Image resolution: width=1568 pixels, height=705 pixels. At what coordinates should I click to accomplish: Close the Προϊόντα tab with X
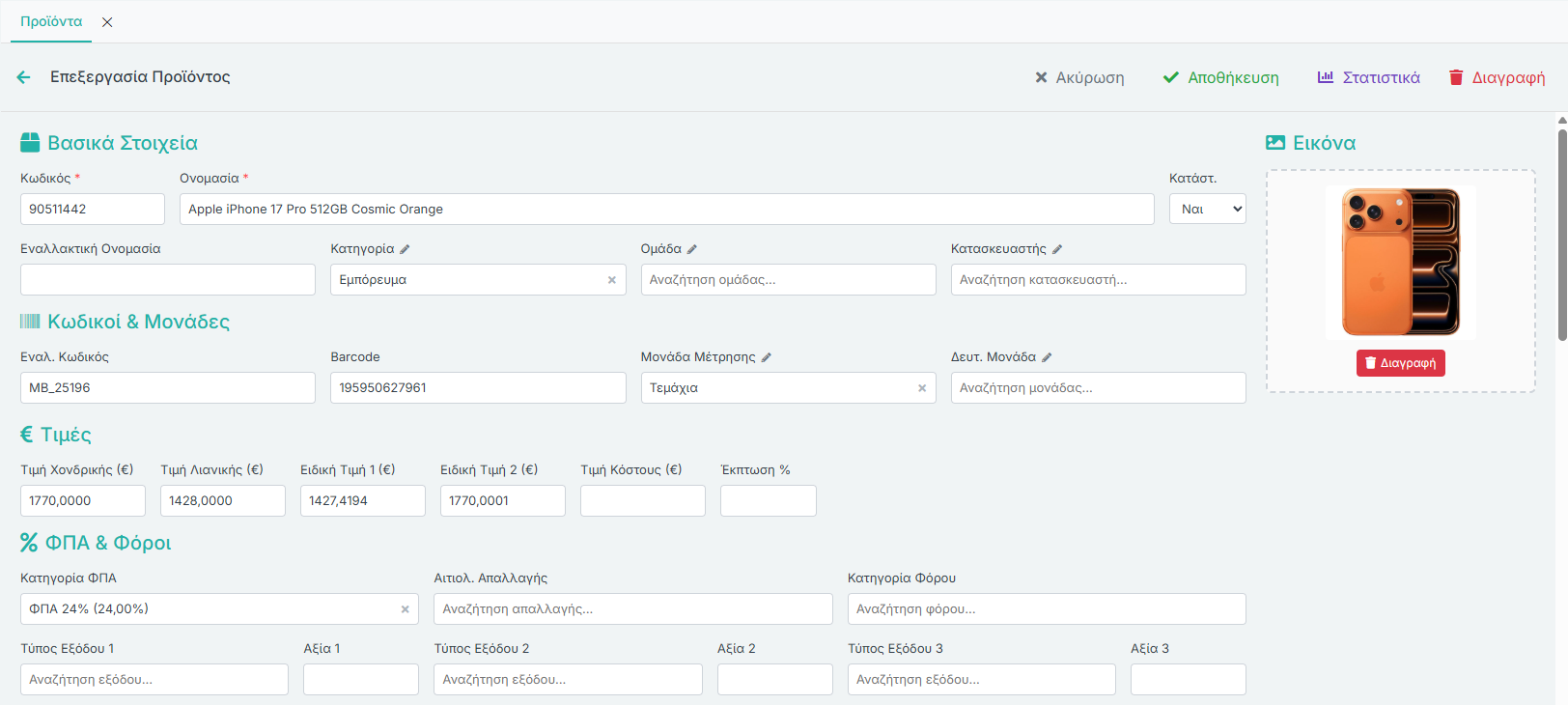[x=107, y=22]
